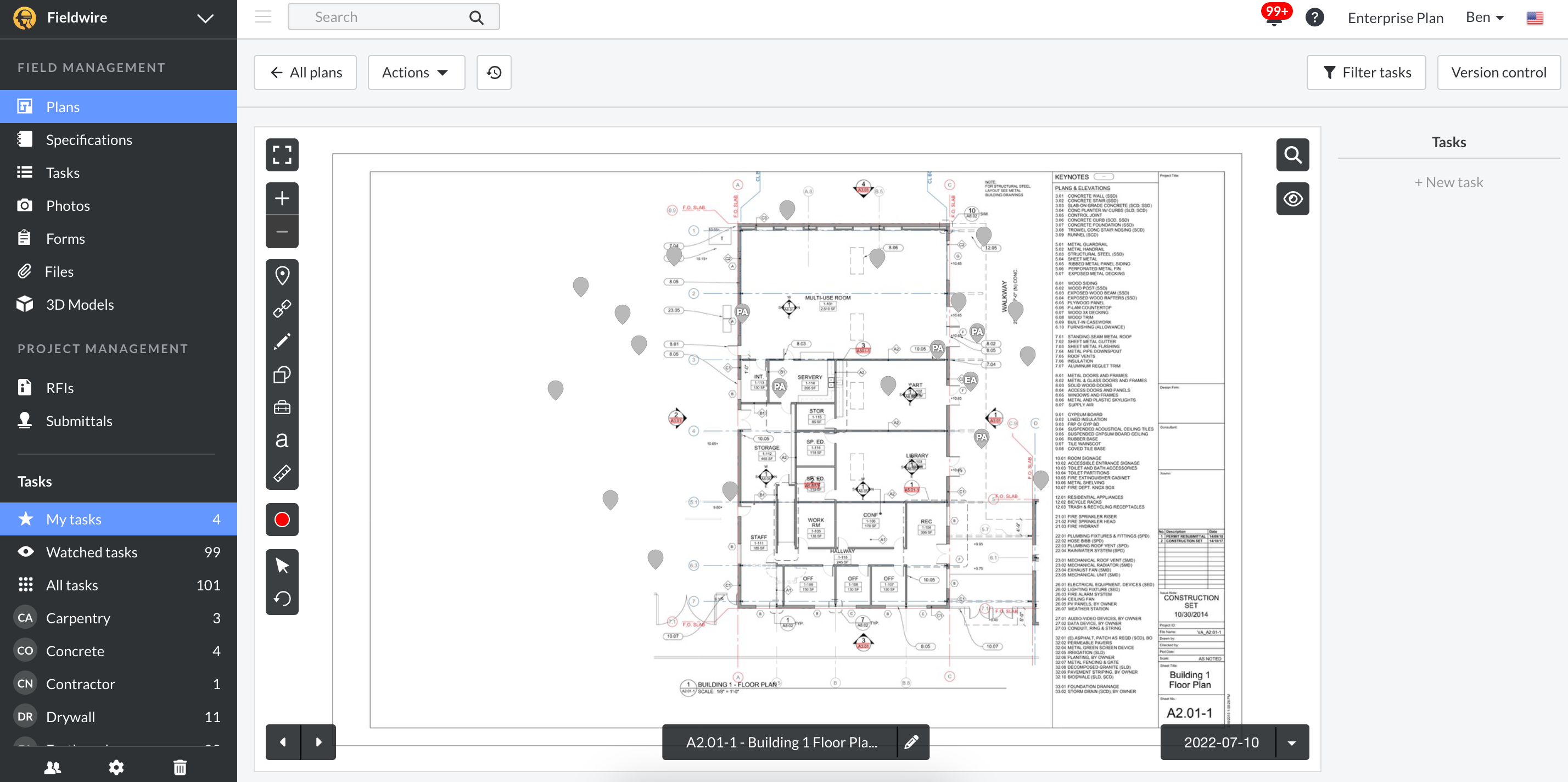Open the Actions dropdown
The height and width of the screenshot is (782, 1568).
pos(416,72)
